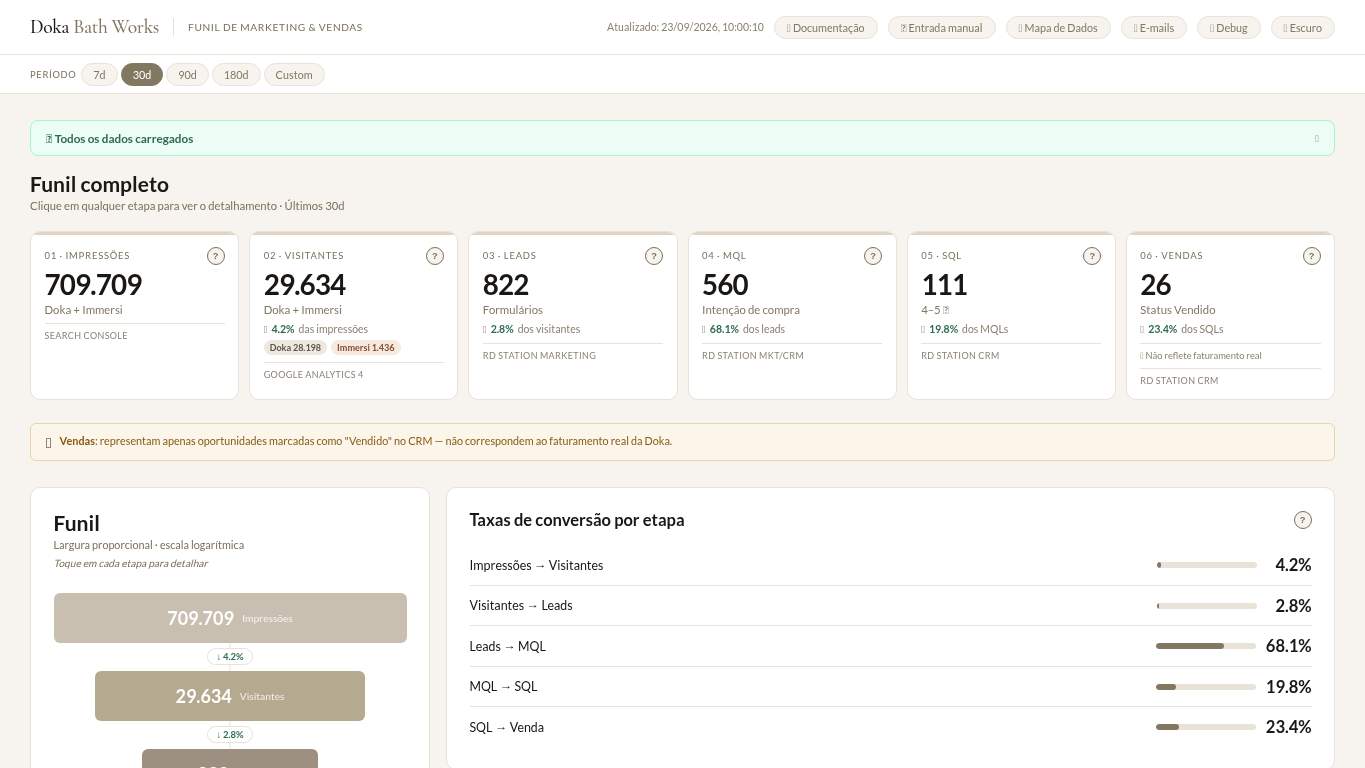Select the 30d period
Viewport: 1365px width, 768px height.
(x=142, y=75)
